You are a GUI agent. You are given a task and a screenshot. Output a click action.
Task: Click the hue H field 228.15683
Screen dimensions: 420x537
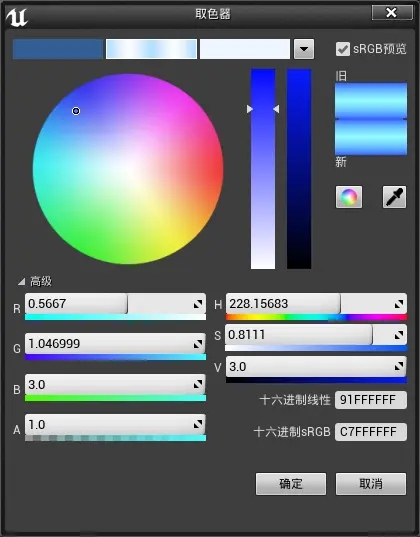tap(317, 304)
